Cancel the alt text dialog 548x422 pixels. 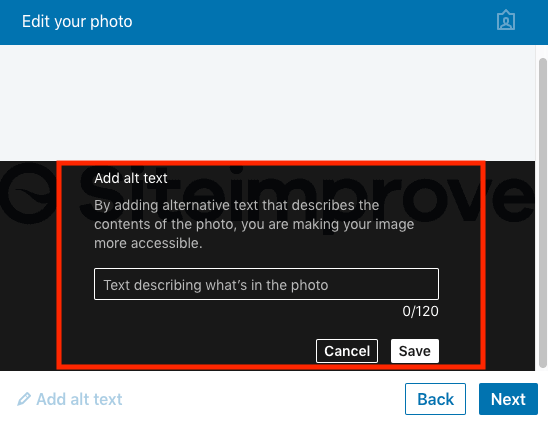click(347, 351)
